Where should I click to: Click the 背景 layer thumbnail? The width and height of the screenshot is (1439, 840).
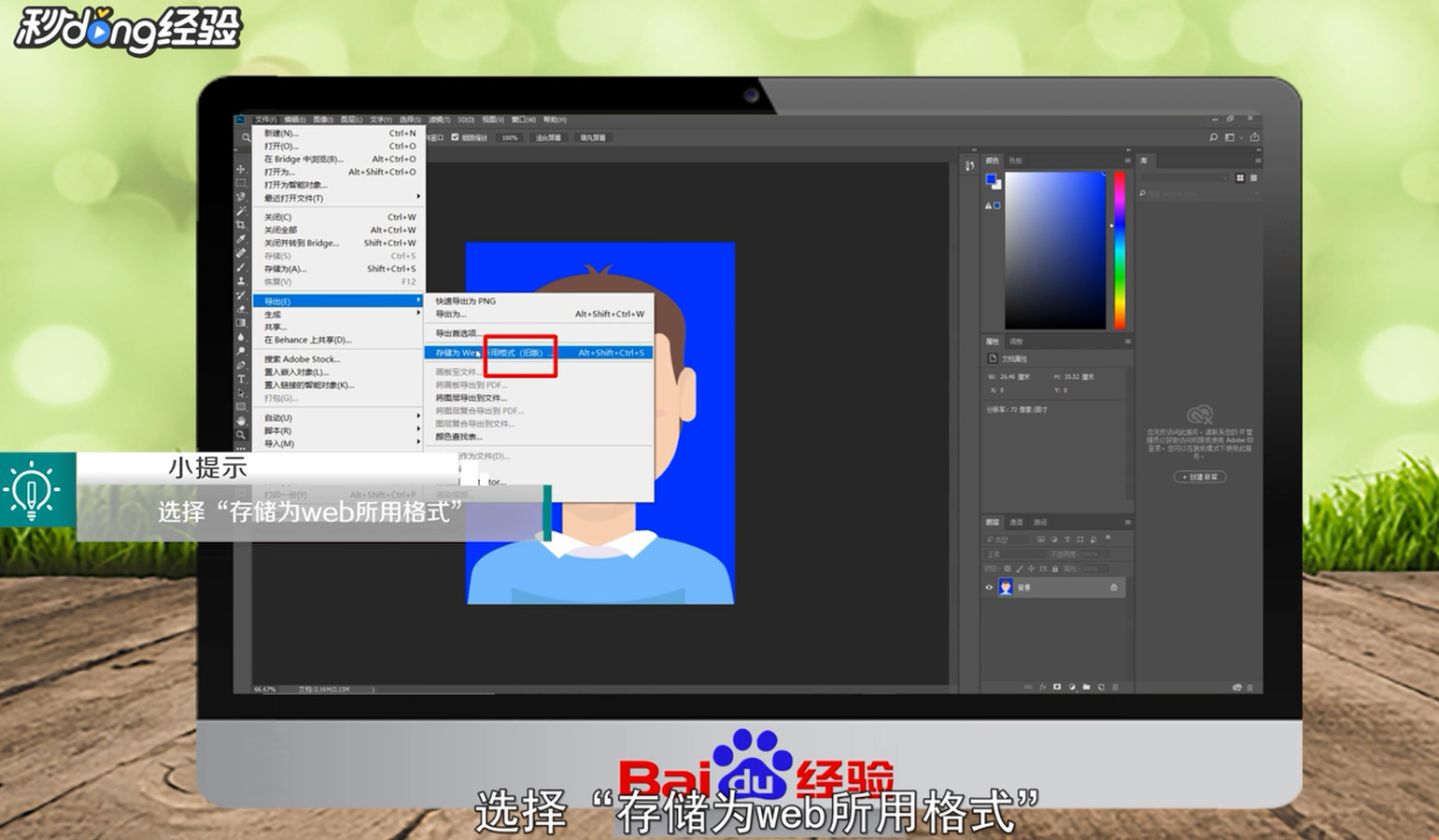point(1006,587)
